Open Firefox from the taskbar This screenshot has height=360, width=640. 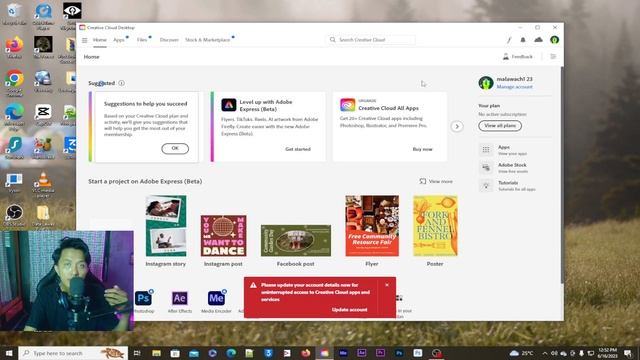(305, 353)
